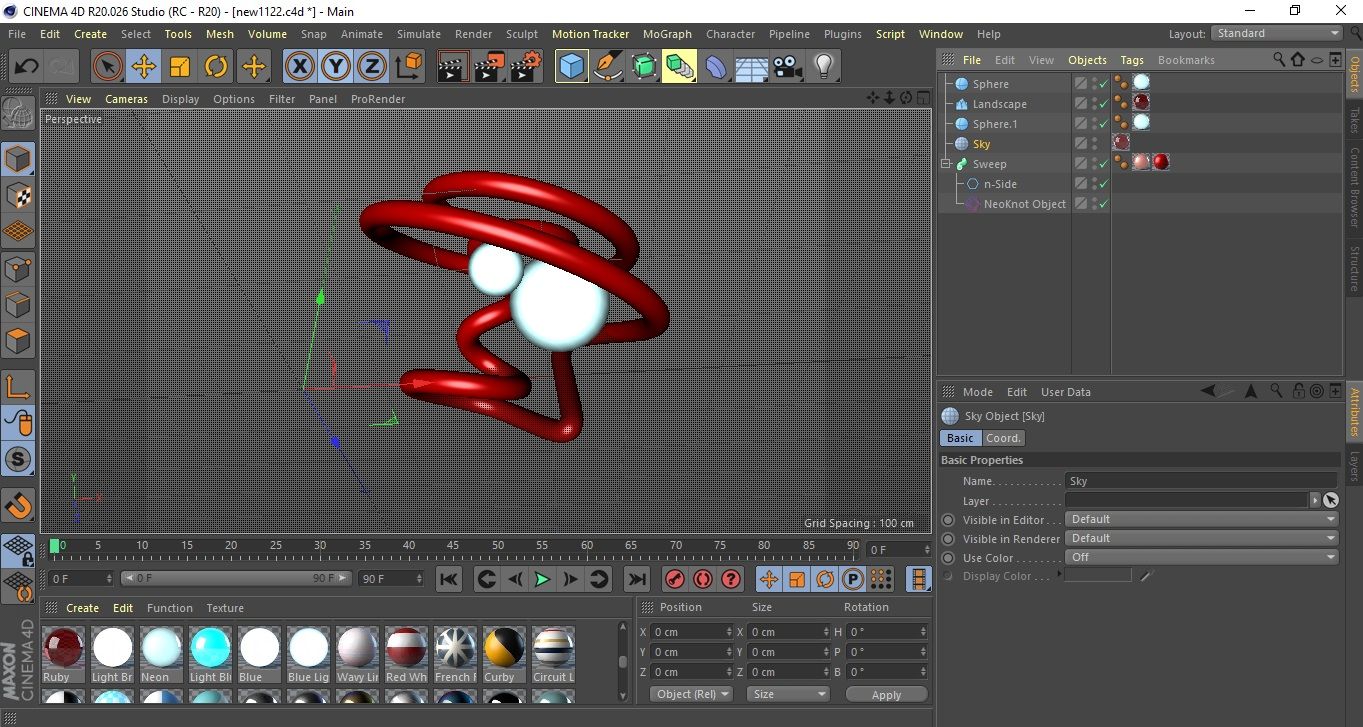Click the Apply button
This screenshot has width=1363, height=727.
coord(886,694)
